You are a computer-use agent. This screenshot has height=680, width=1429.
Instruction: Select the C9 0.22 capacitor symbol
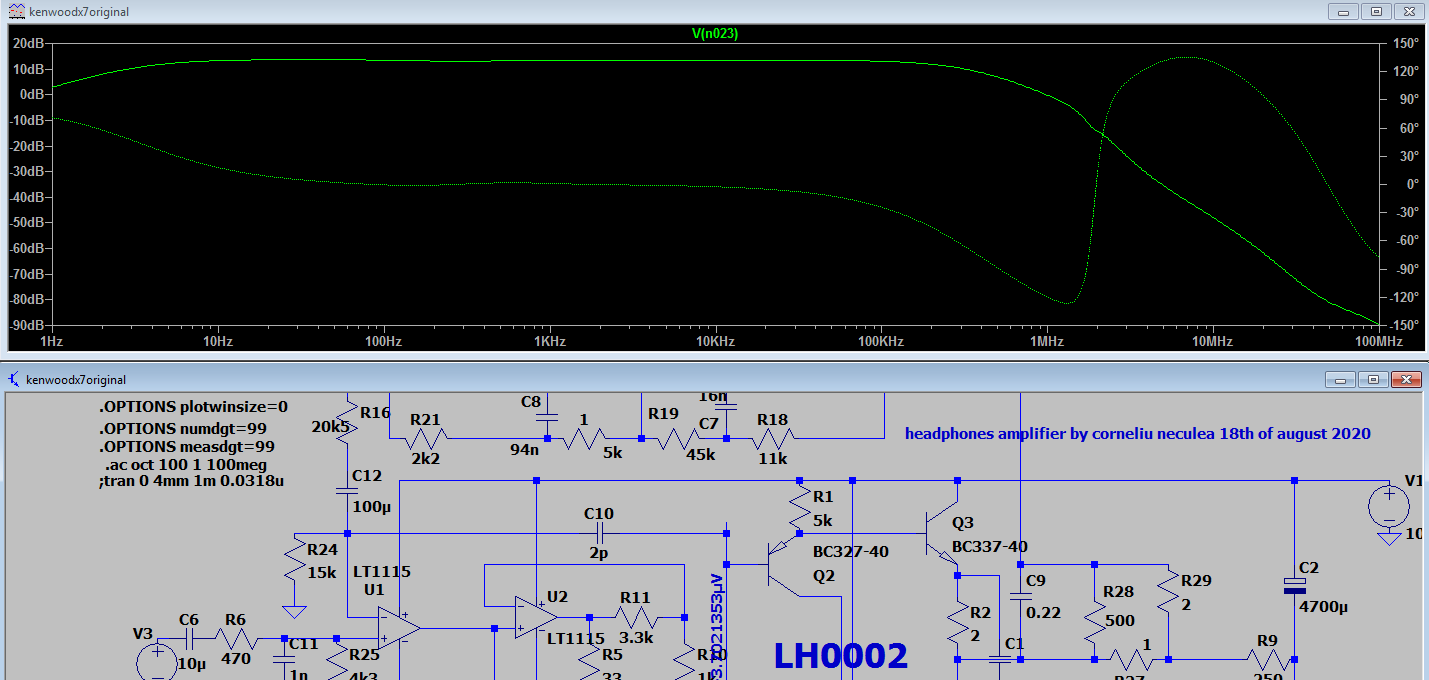click(x=1020, y=596)
